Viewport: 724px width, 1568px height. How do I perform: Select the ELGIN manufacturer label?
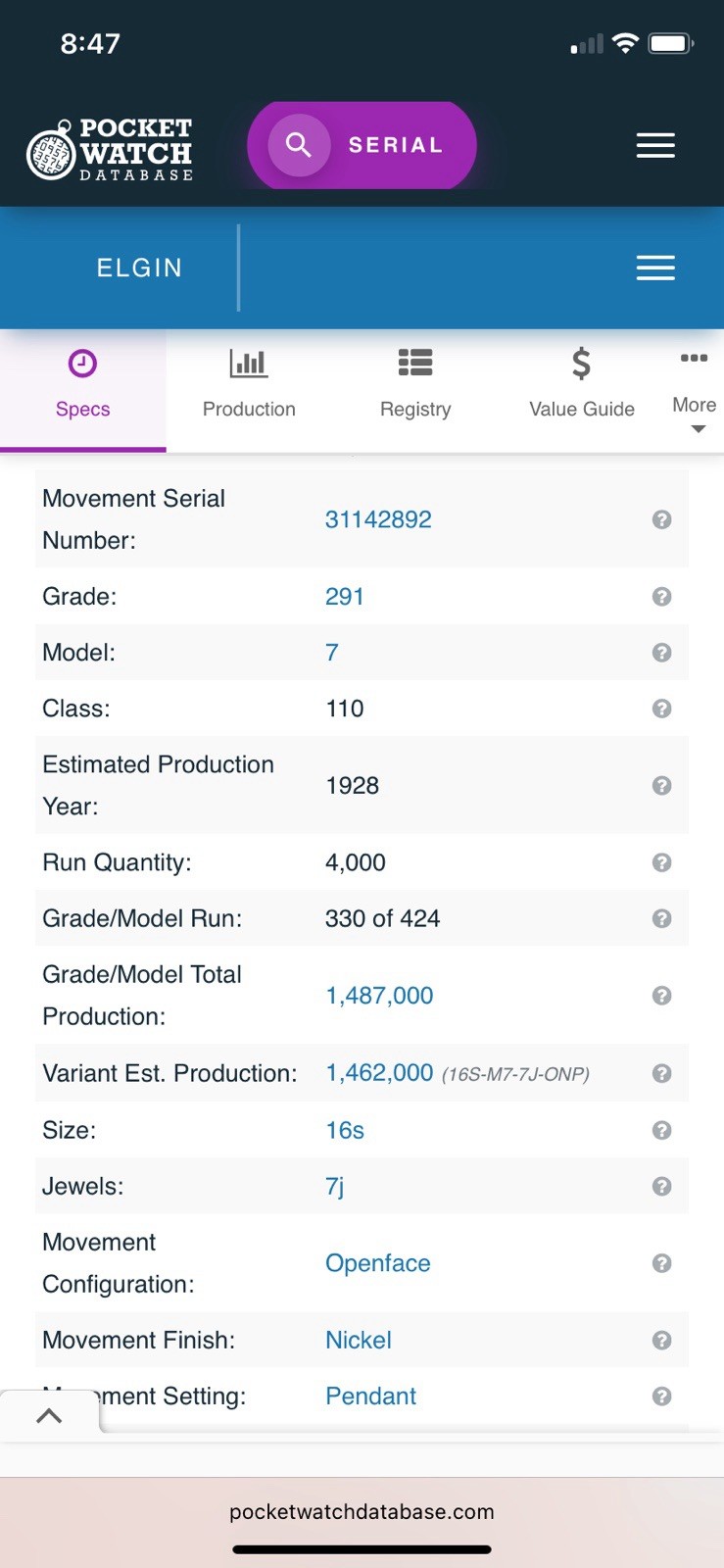pos(139,268)
